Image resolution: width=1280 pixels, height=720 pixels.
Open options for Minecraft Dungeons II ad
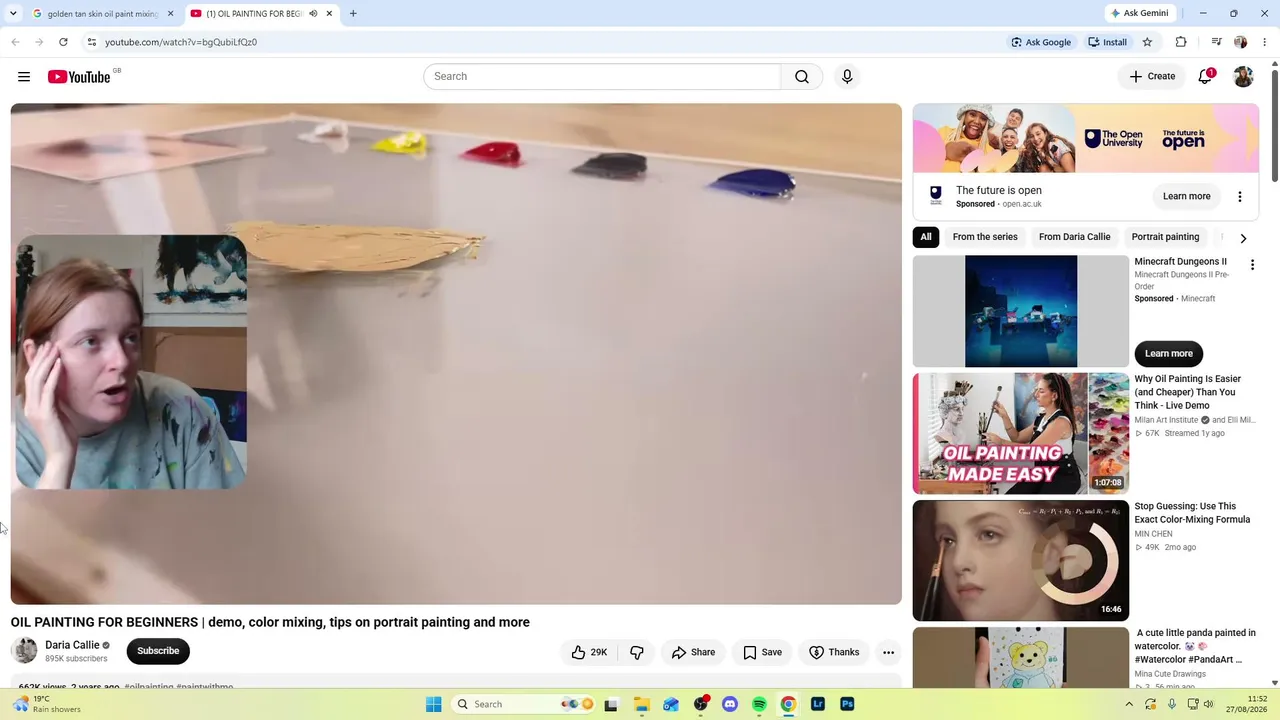pyautogui.click(x=1252, y=265)
